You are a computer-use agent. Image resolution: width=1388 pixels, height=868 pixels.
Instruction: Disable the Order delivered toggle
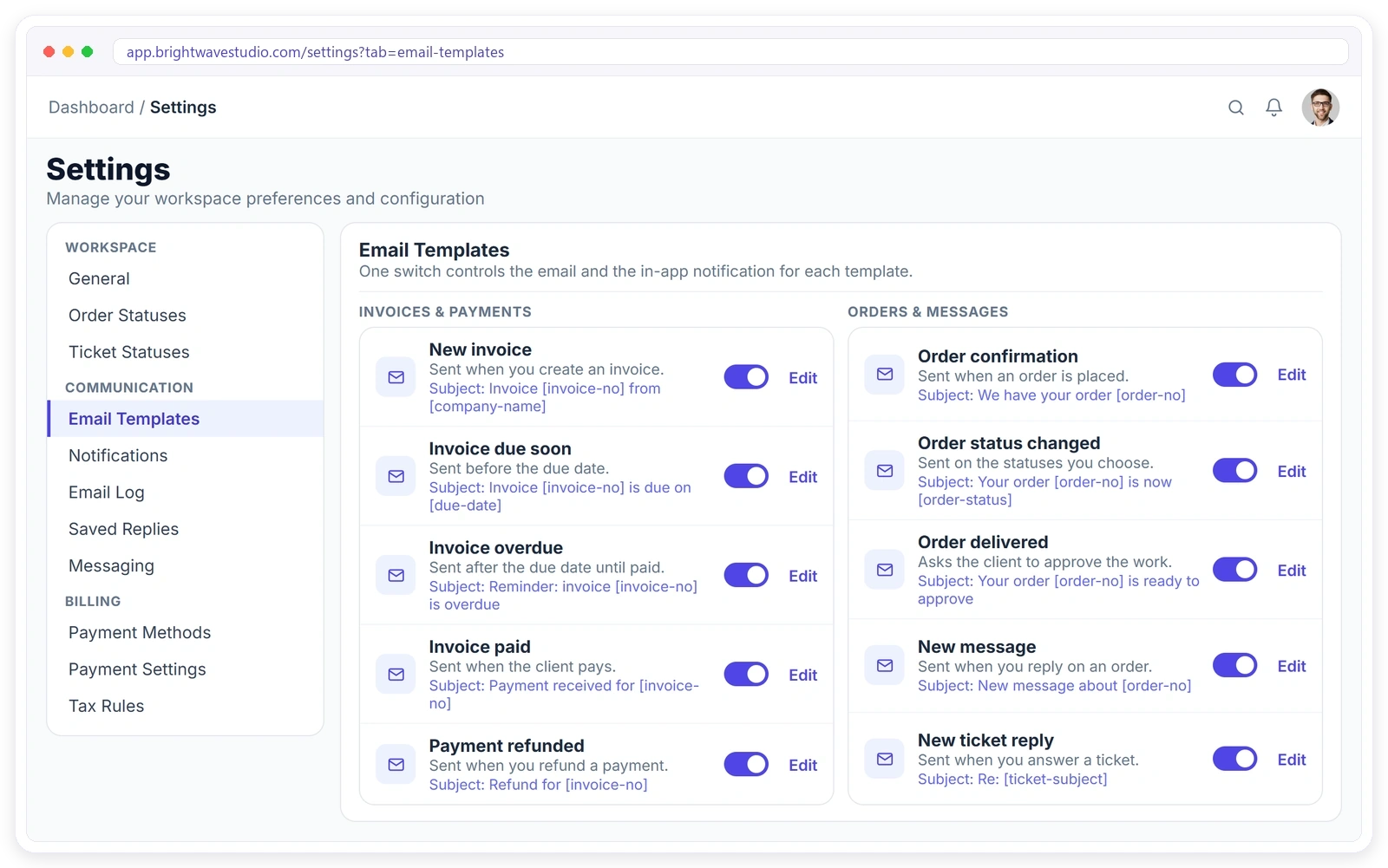[1235, 570]
